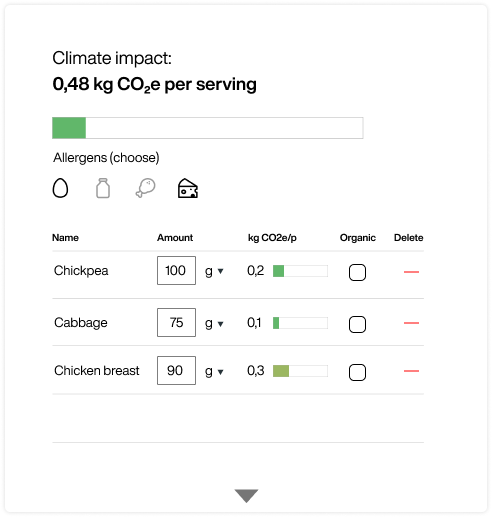The height and width of the screenshot is (517, 492).
Task: Select the egg allergen icon
Action: pyautogui.click(x=60, y=188)
